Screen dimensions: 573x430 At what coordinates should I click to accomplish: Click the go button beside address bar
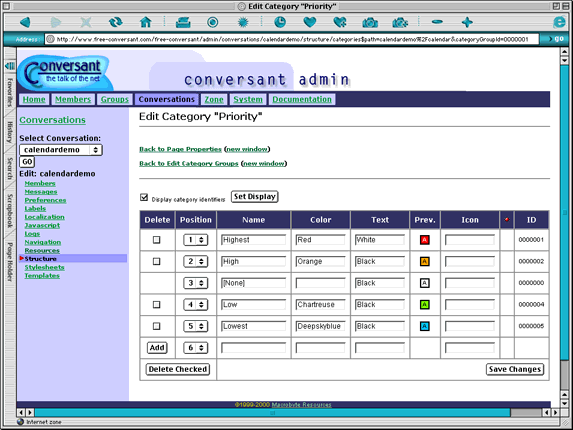556,39
